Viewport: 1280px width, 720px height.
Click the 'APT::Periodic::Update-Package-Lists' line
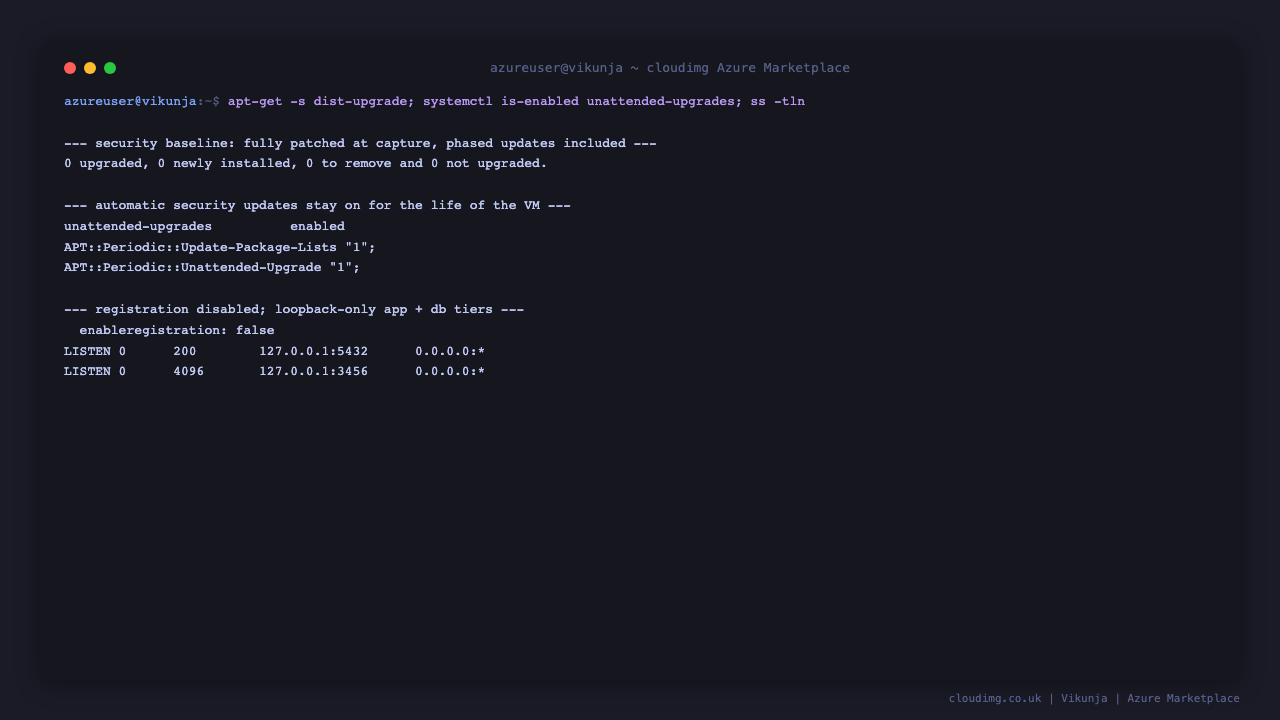(x=220, y=247)
